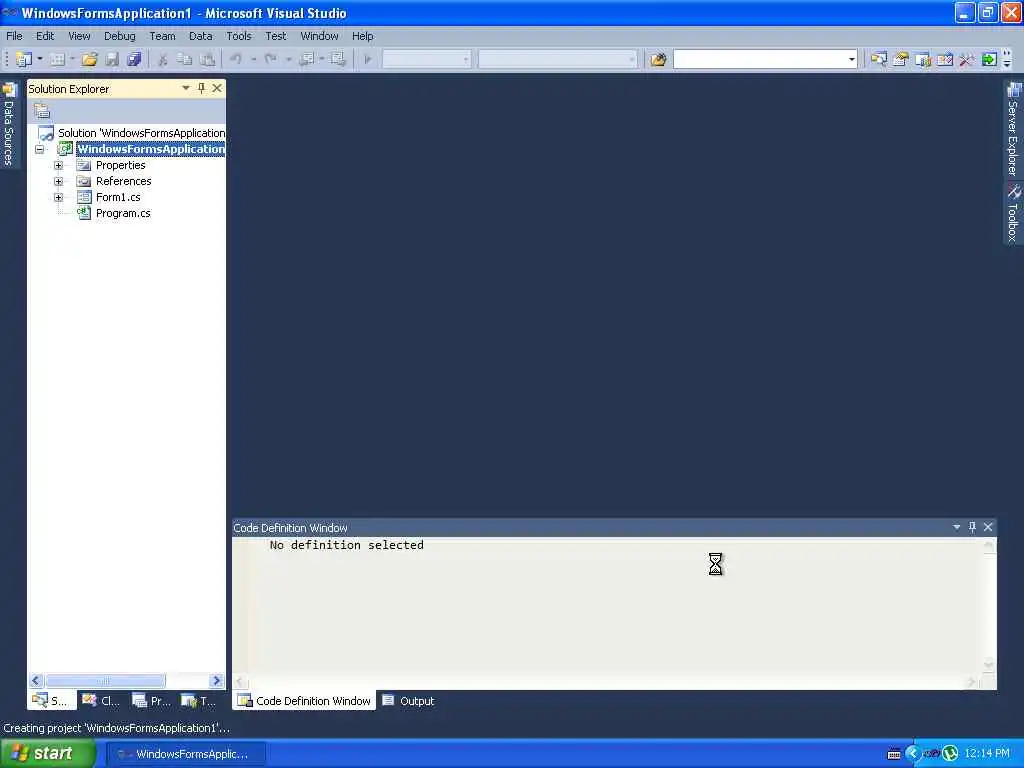Select the Program.cs file
The image size is (1024, 768).
click(123, 213)
